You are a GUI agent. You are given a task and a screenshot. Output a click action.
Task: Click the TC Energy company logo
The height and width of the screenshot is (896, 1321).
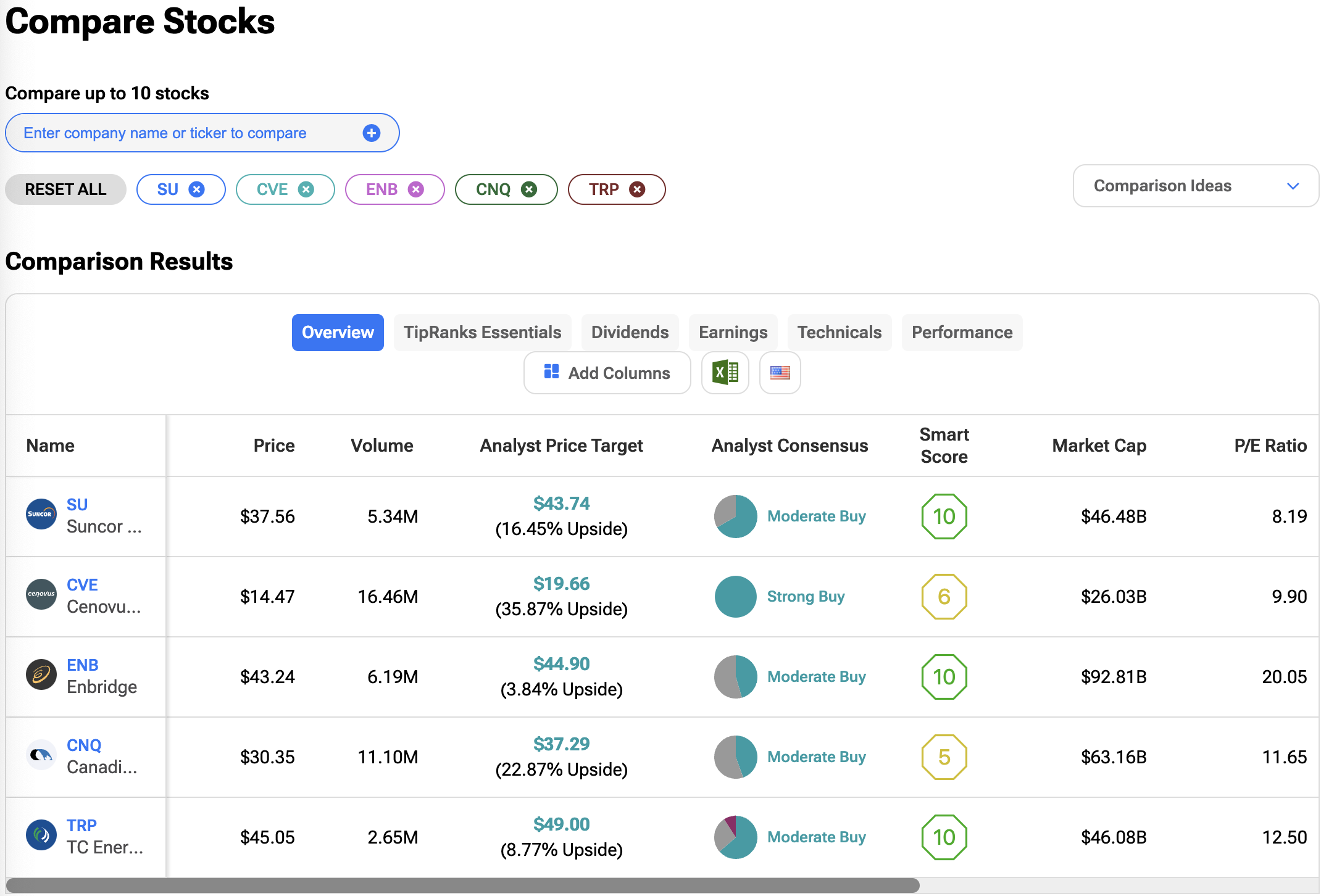click(x=41, y=835)
